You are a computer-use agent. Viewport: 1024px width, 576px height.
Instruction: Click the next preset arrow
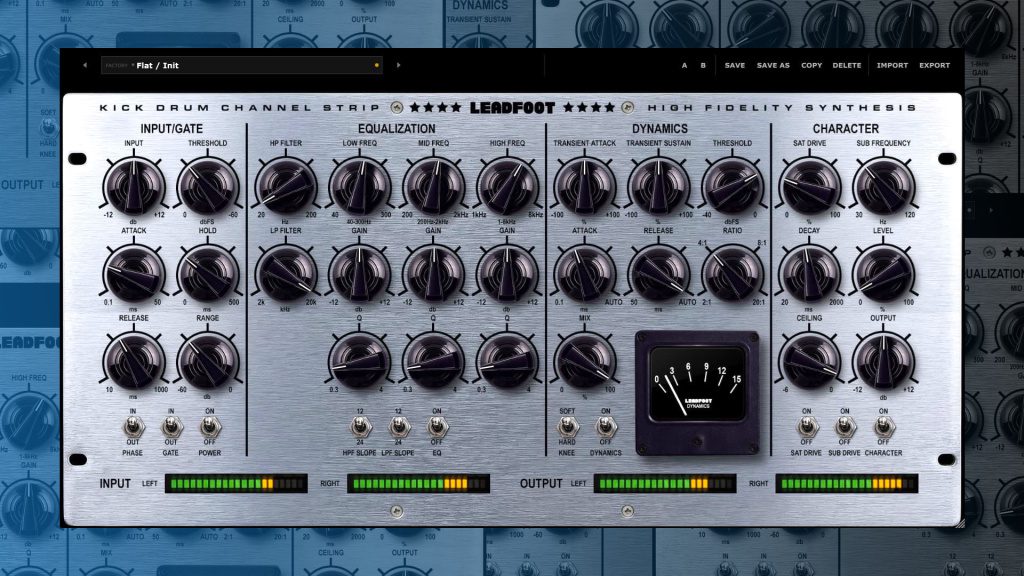(398, 65)
